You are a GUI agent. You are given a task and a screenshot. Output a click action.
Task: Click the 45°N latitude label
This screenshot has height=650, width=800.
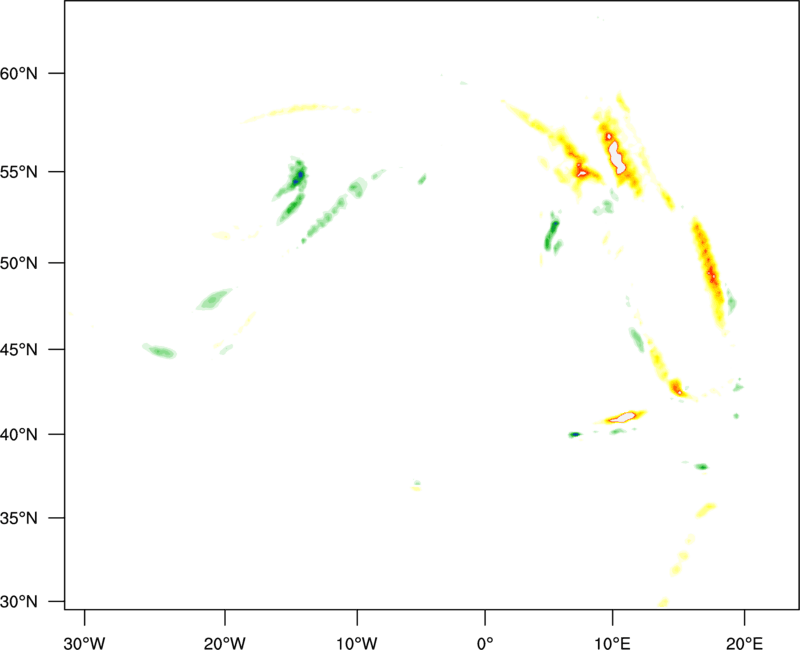pos(19,349)
